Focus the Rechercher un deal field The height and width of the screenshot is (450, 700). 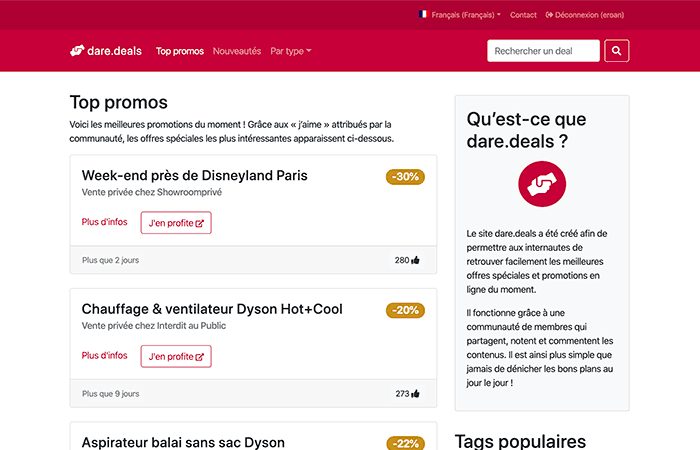pos(543,51)
